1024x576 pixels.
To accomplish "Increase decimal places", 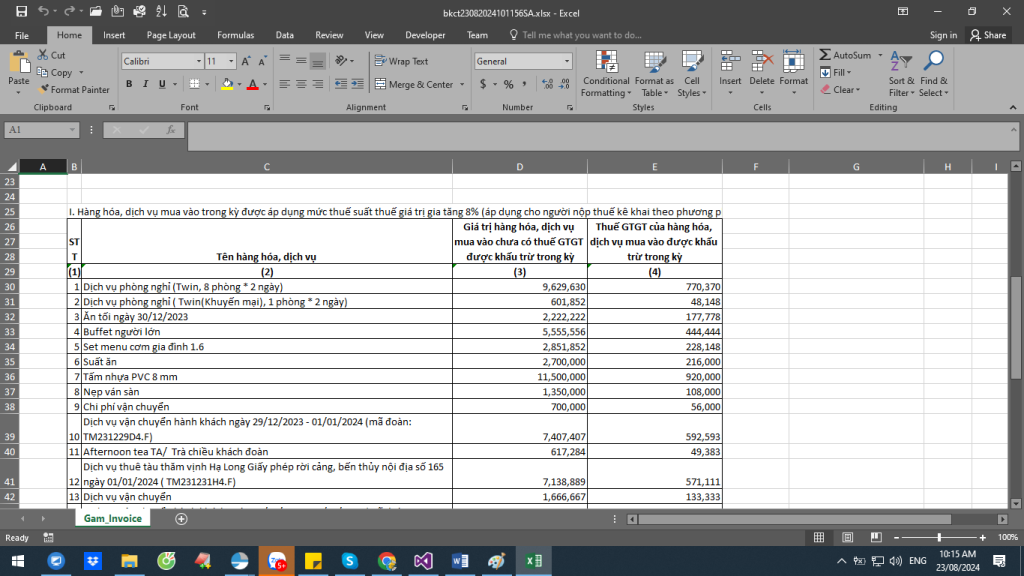I will tap(547, 84).
